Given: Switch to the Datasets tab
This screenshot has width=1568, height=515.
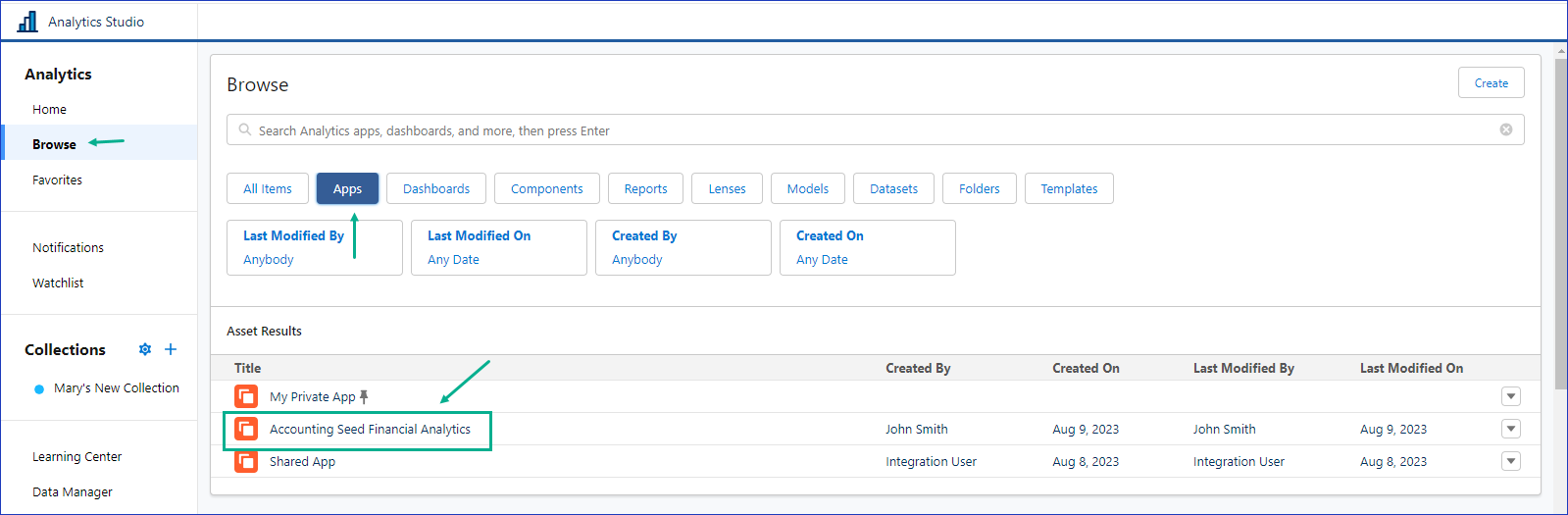Looking at the screenshot, I should (894, 188).
